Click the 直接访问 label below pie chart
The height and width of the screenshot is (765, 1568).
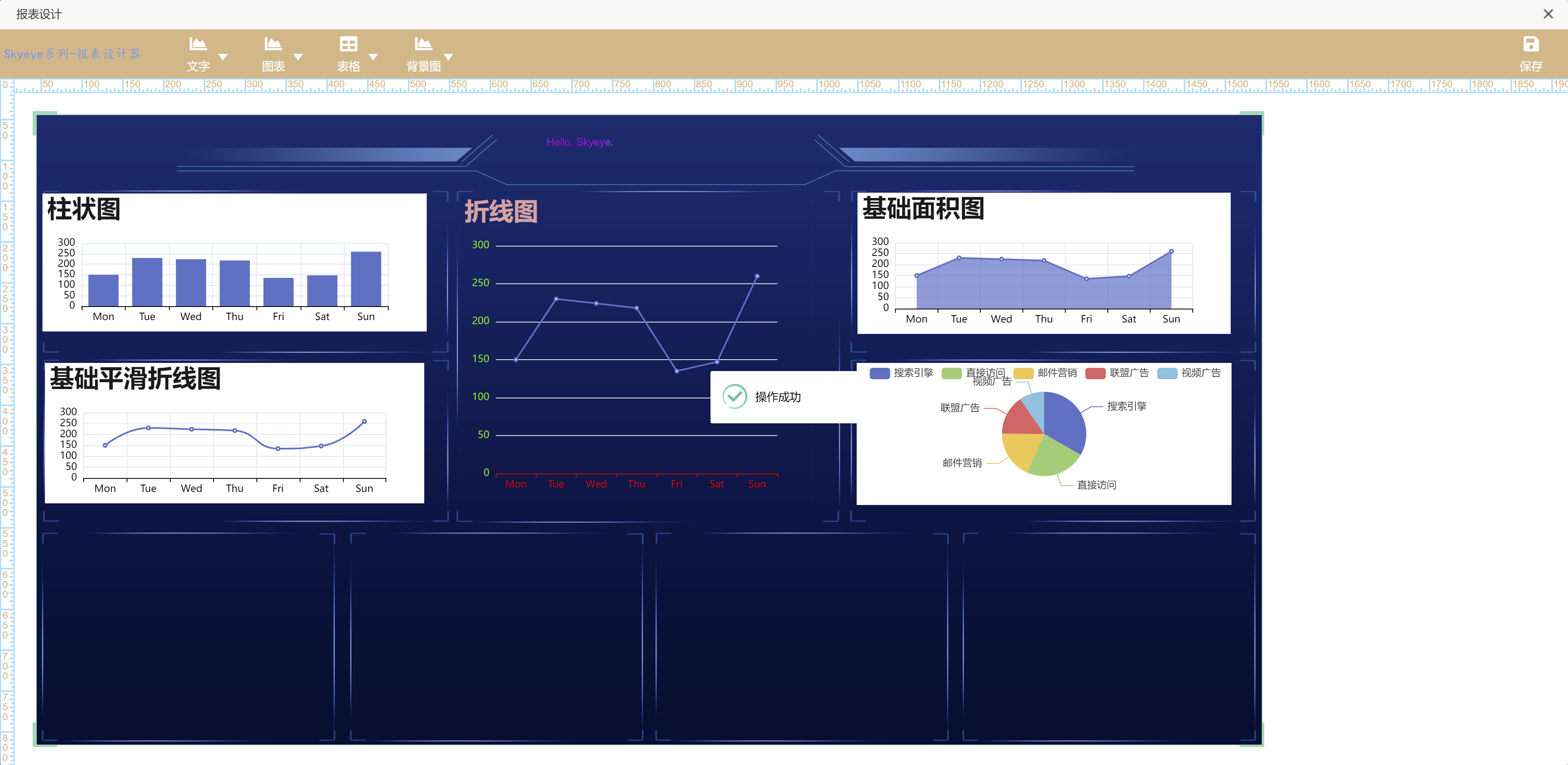point(1097,485)
